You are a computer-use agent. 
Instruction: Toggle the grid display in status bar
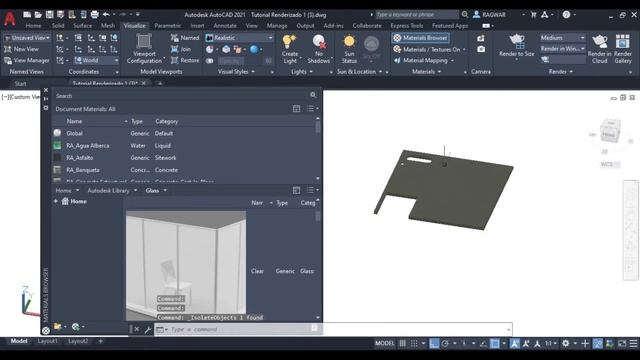(x=402, y=344)
